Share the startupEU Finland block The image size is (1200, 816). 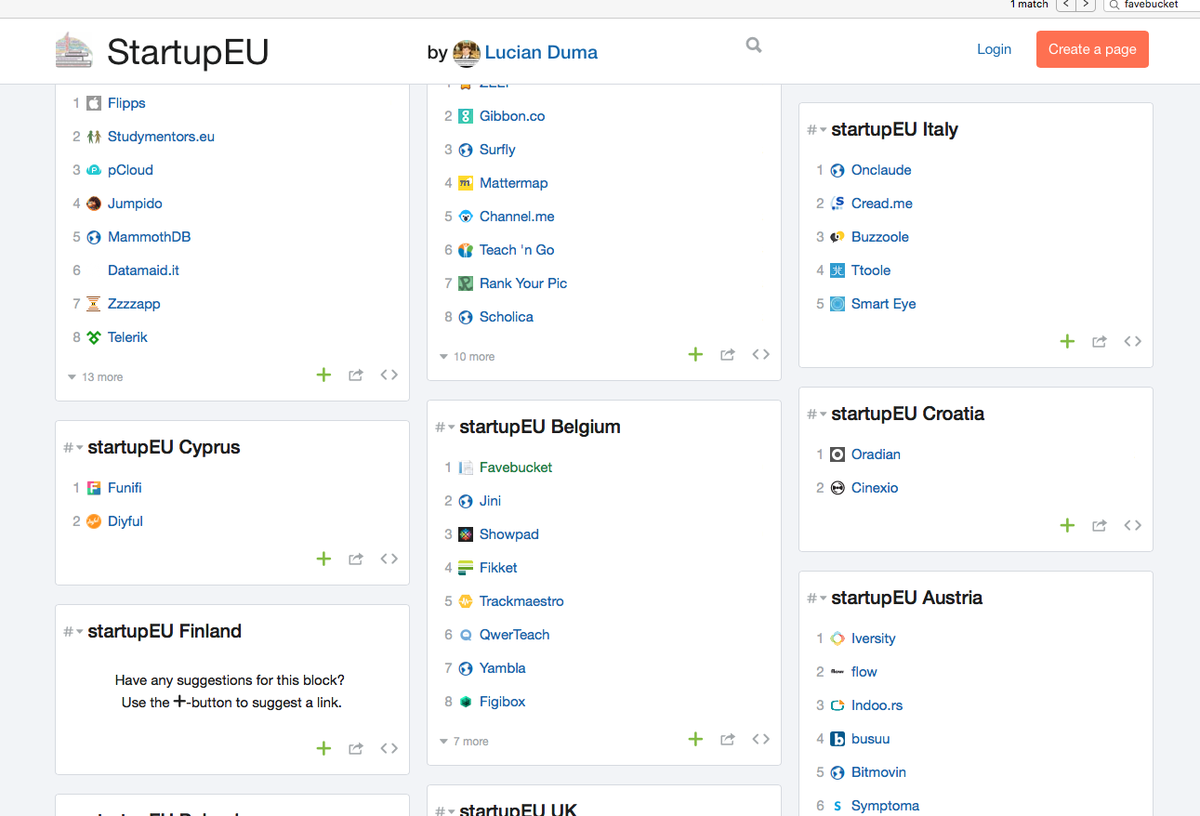coord(356,748)
